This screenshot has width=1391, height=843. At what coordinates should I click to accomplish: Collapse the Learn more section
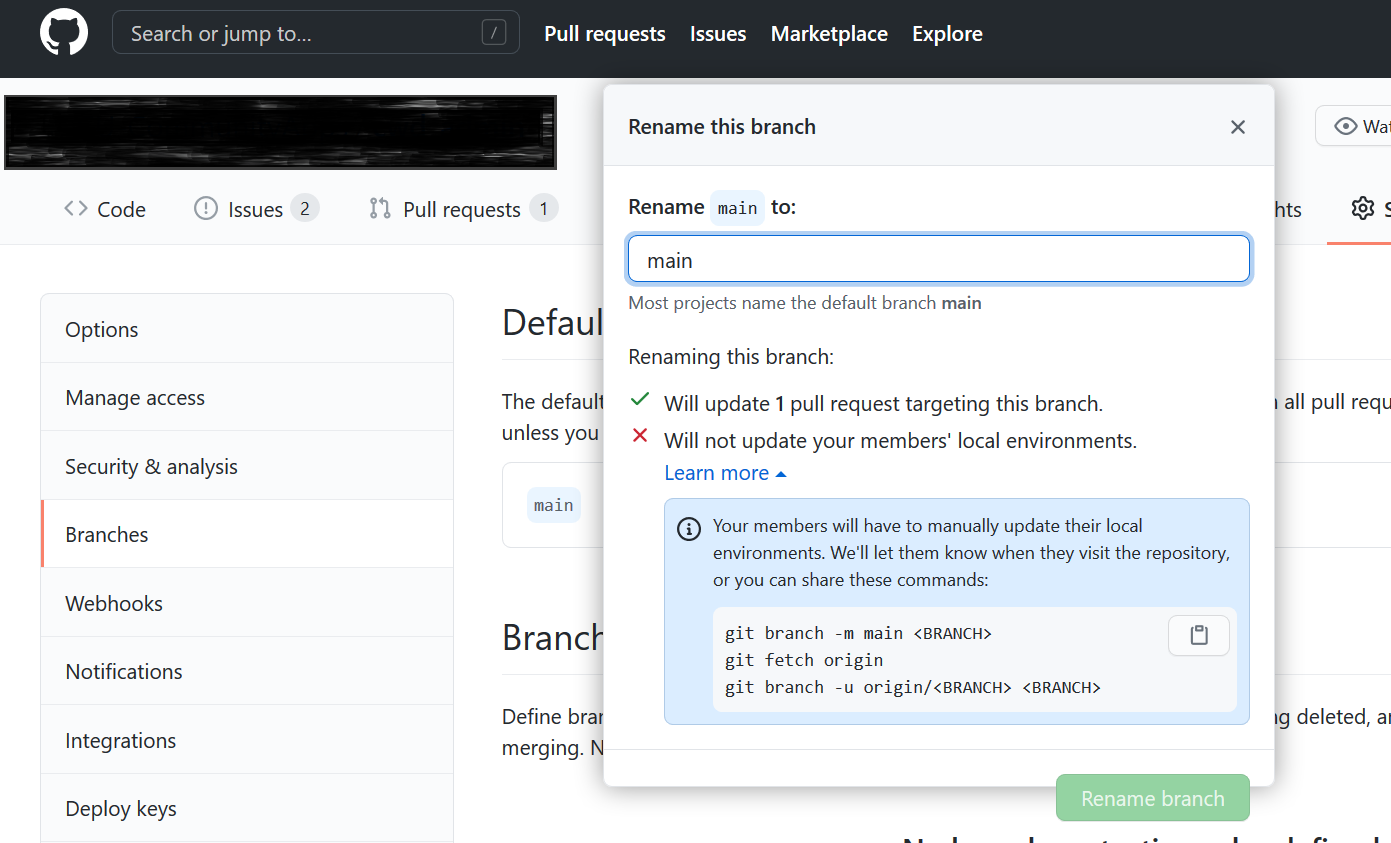[x=725, y=472]
